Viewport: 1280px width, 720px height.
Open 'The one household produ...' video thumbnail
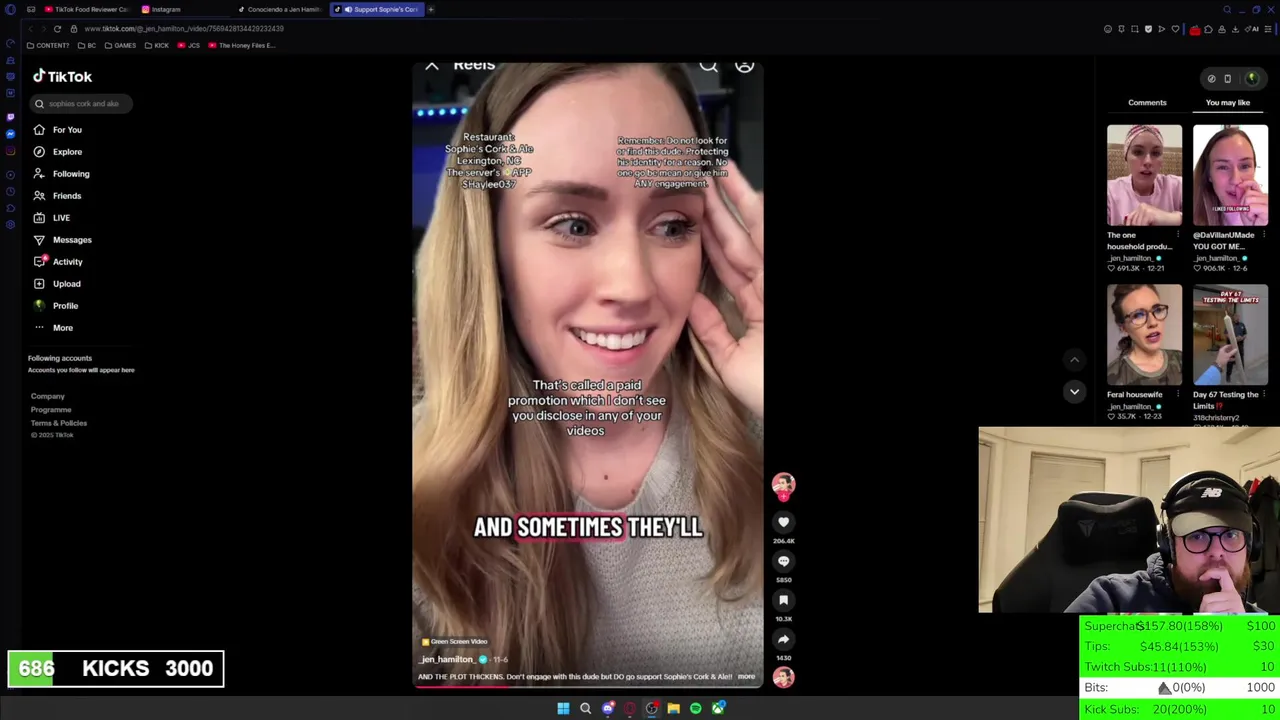coord(1144,175)
